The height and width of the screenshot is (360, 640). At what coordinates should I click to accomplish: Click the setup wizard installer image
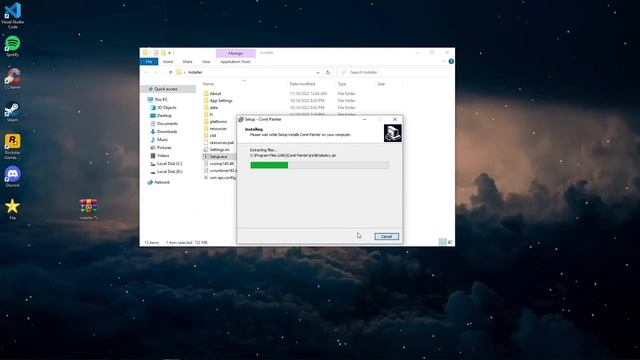coord(393,133)
